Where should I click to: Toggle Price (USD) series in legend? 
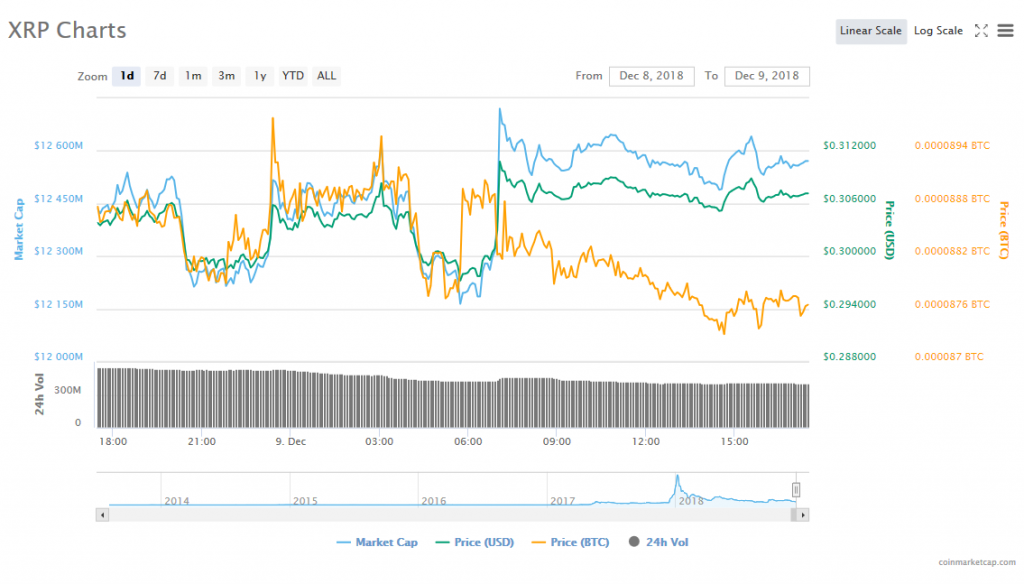(475, 542)
